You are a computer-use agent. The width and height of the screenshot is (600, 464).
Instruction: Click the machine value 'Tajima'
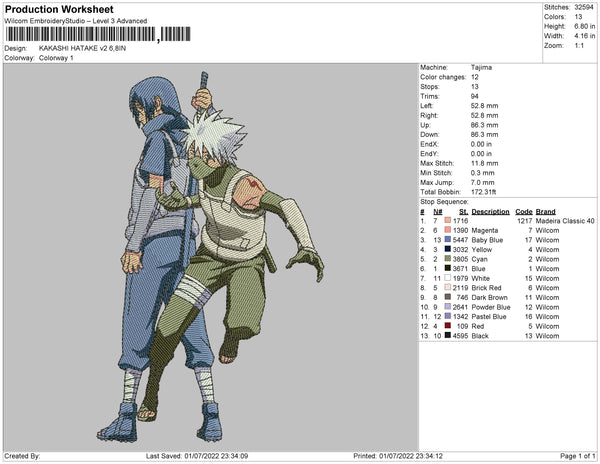click(x=481, y=67)
